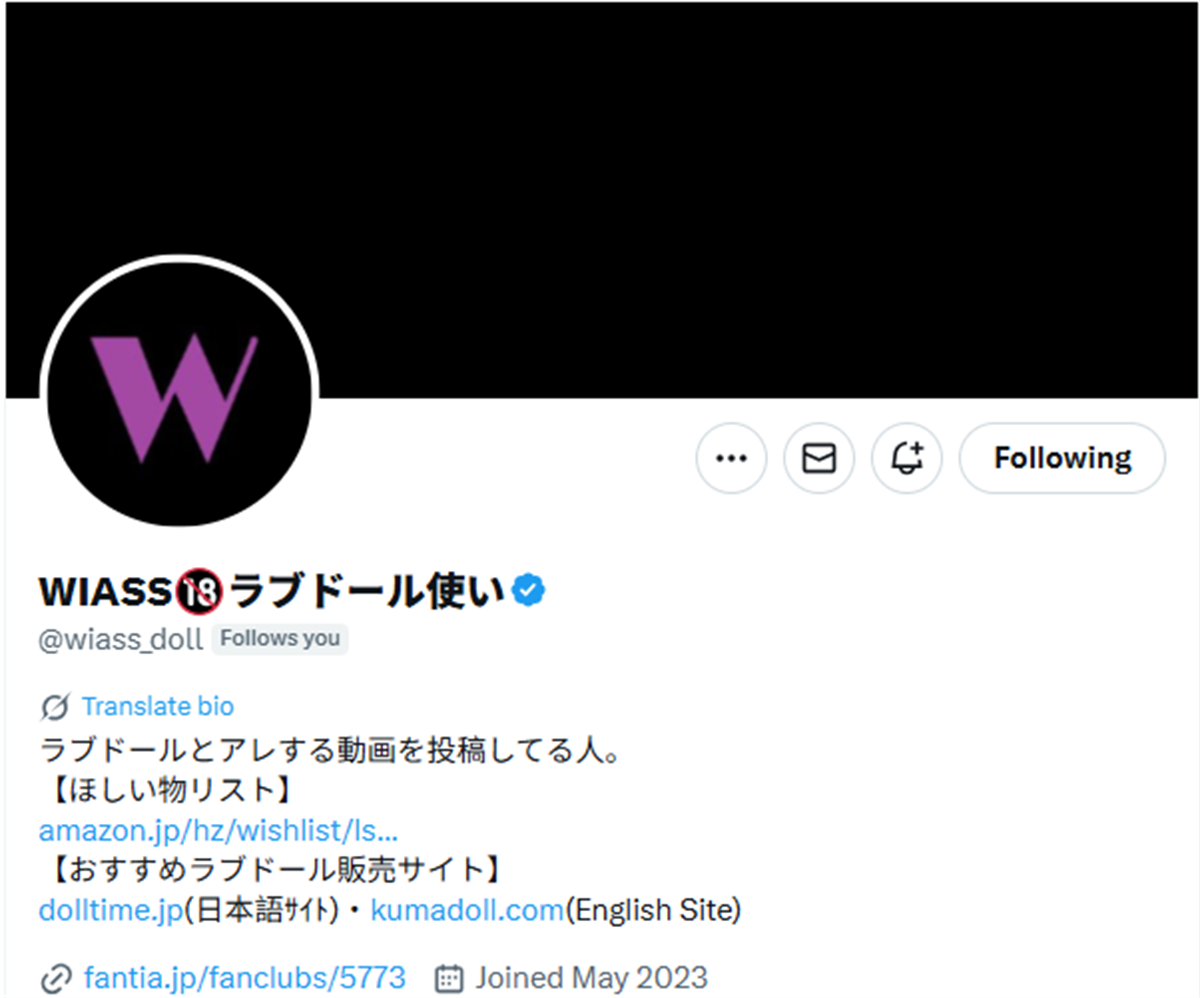Click the Joined May 2023 text
1200x998 pixels.
coord(591,977)
